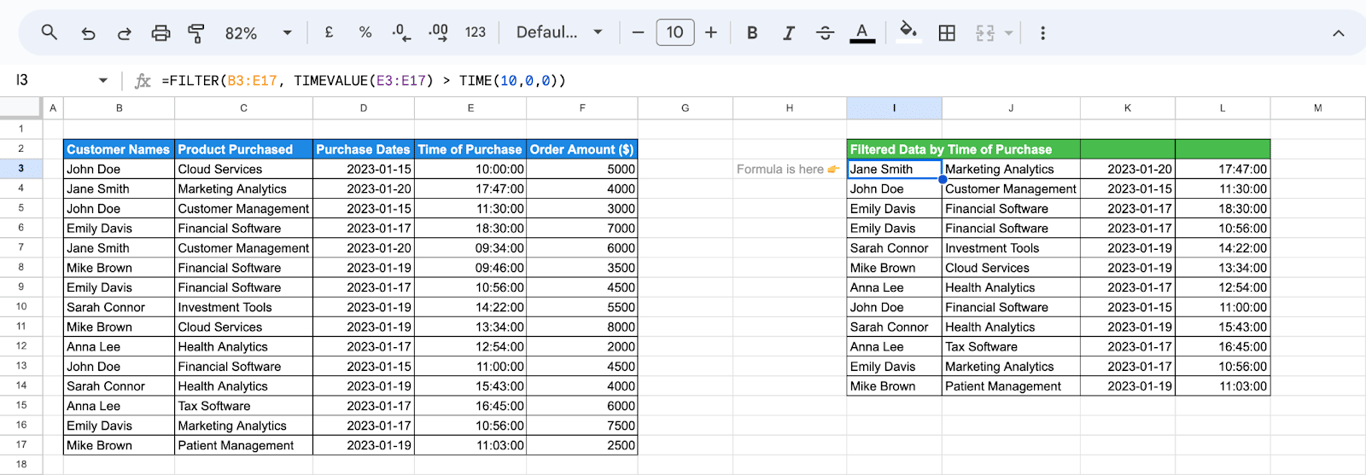This screenshot has width=1366, height=475.
Task: Toggle strikethrough formatting
Action: click(825, 33)
